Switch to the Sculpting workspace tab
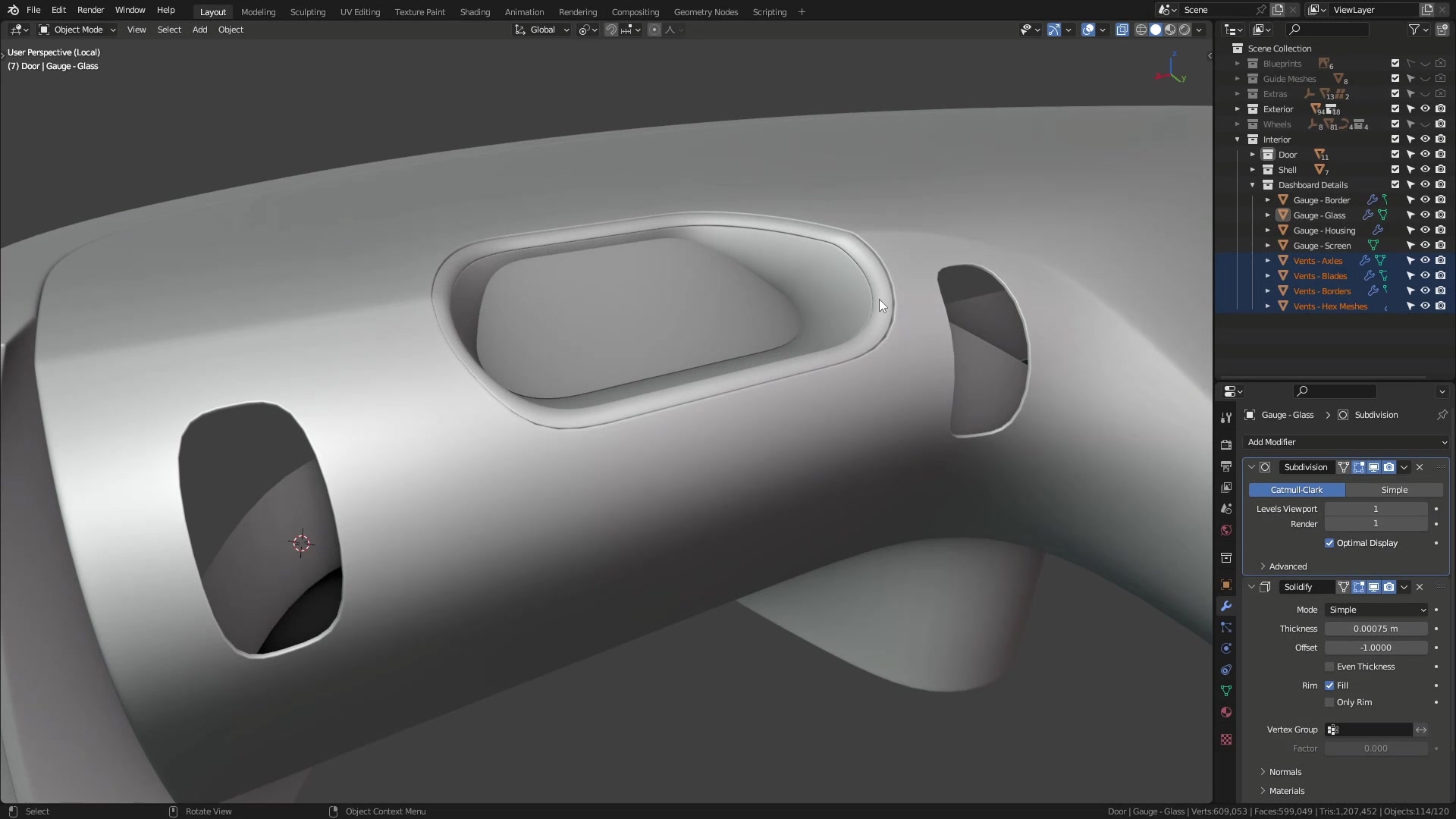The image size is (1456, 819). pos(307,12)
